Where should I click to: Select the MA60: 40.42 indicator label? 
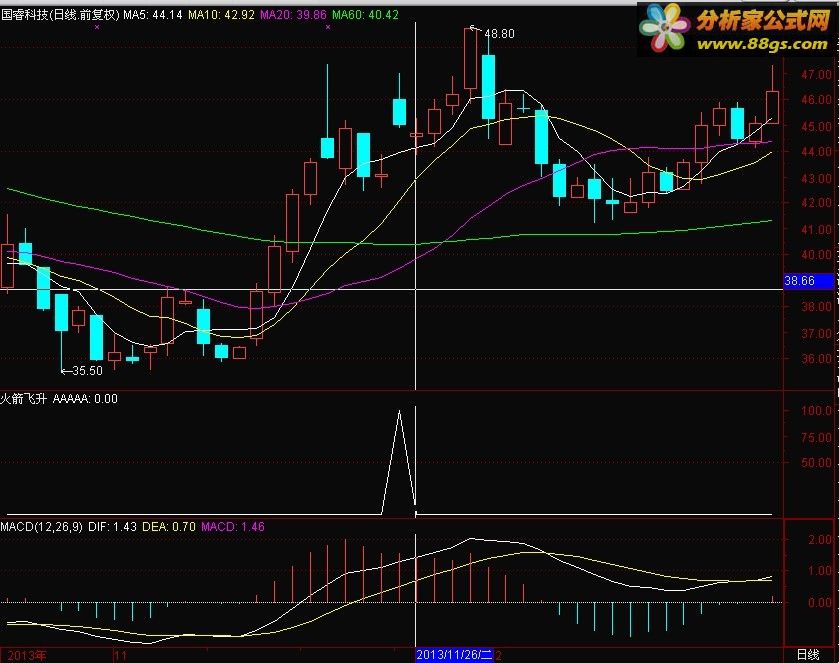[x=365, y=14]
